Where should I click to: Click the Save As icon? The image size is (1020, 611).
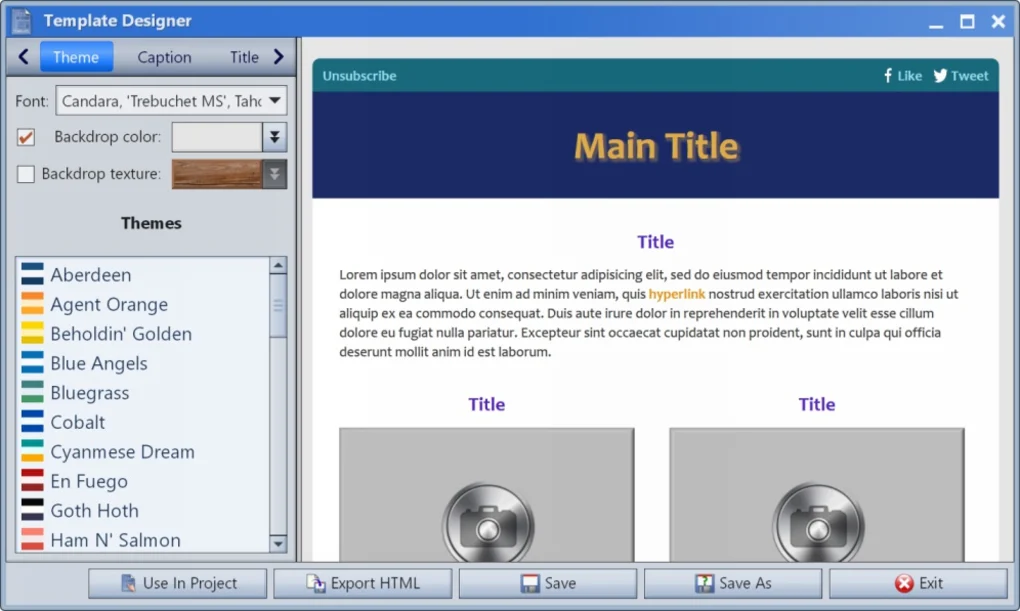pos(704,583)
